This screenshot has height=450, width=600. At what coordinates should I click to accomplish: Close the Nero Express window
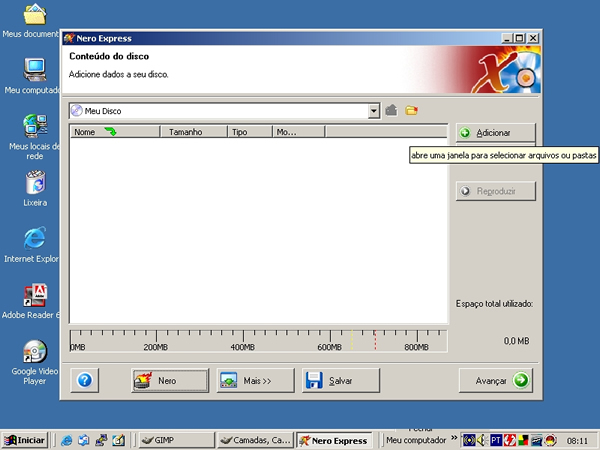[x=533, y=38]
